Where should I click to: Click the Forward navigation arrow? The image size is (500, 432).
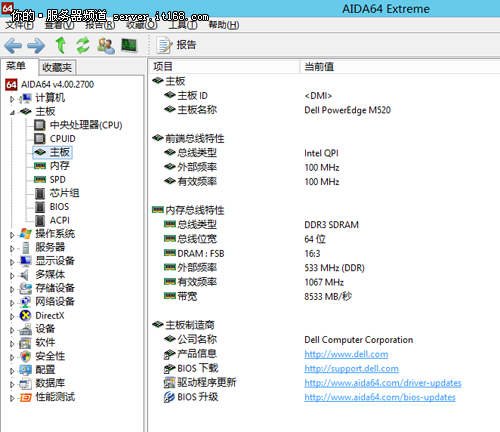click(x=36, y=46)
